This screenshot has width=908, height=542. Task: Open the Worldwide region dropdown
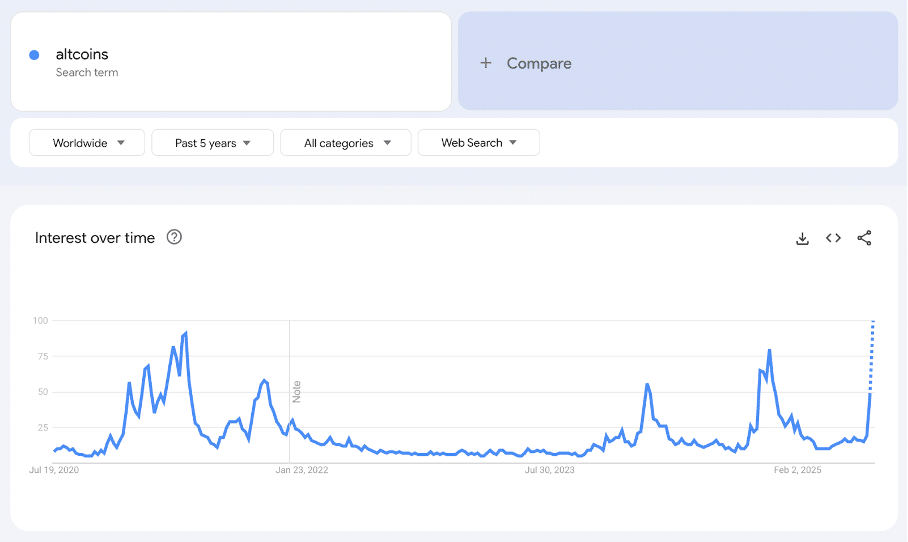(x=87, y=143)
